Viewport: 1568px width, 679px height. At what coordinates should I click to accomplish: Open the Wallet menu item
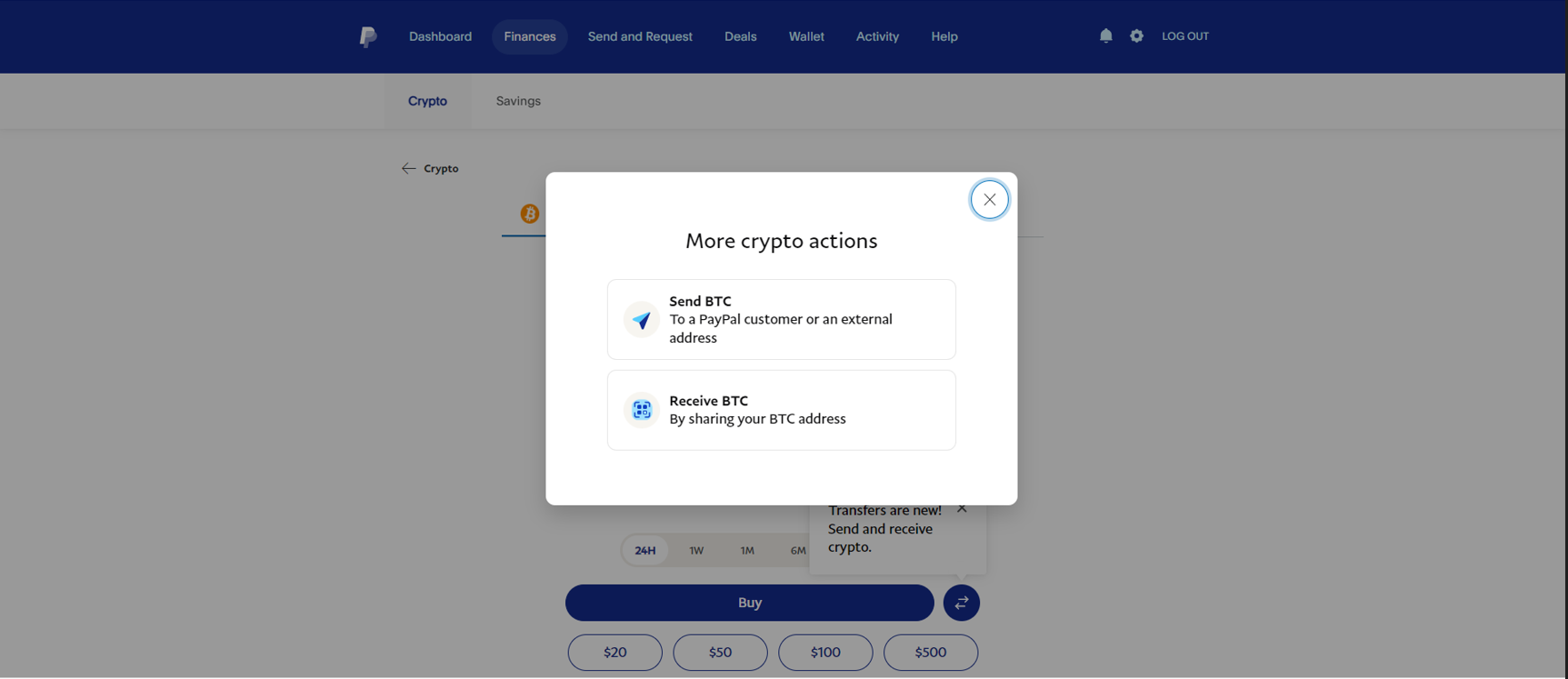pos(806,36)
